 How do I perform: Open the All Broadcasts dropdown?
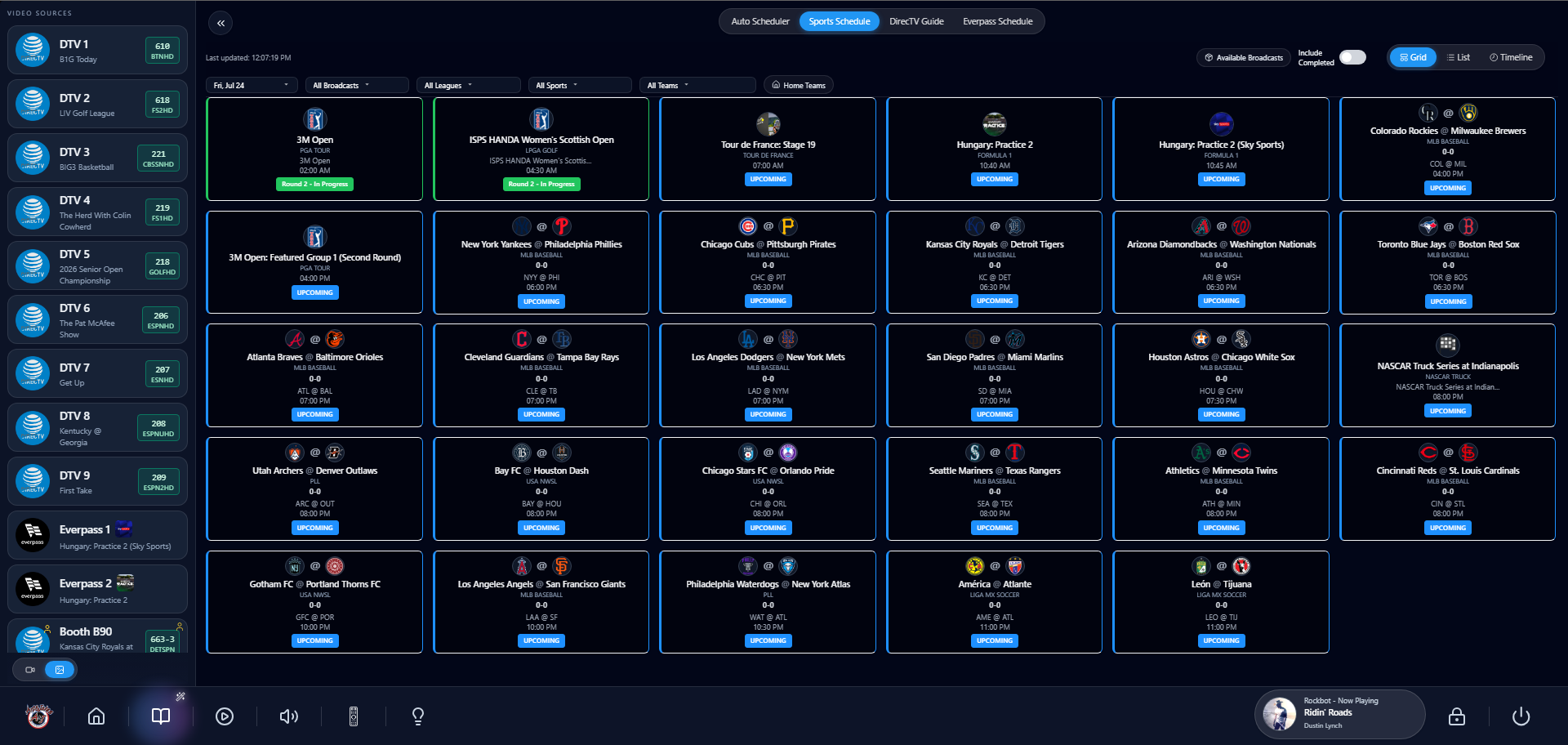(357, 85)
